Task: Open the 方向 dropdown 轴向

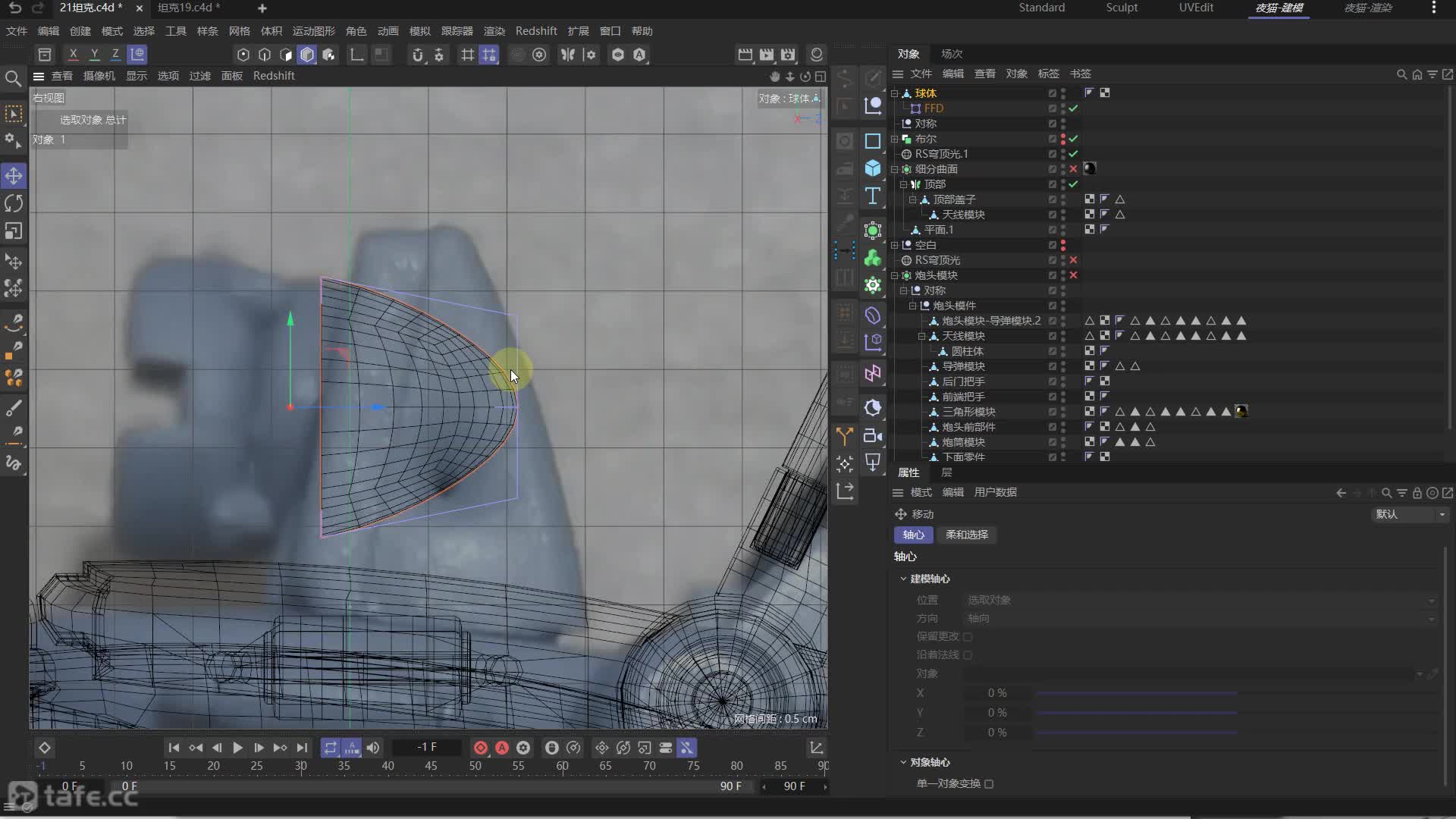Action: point(1200,618)
